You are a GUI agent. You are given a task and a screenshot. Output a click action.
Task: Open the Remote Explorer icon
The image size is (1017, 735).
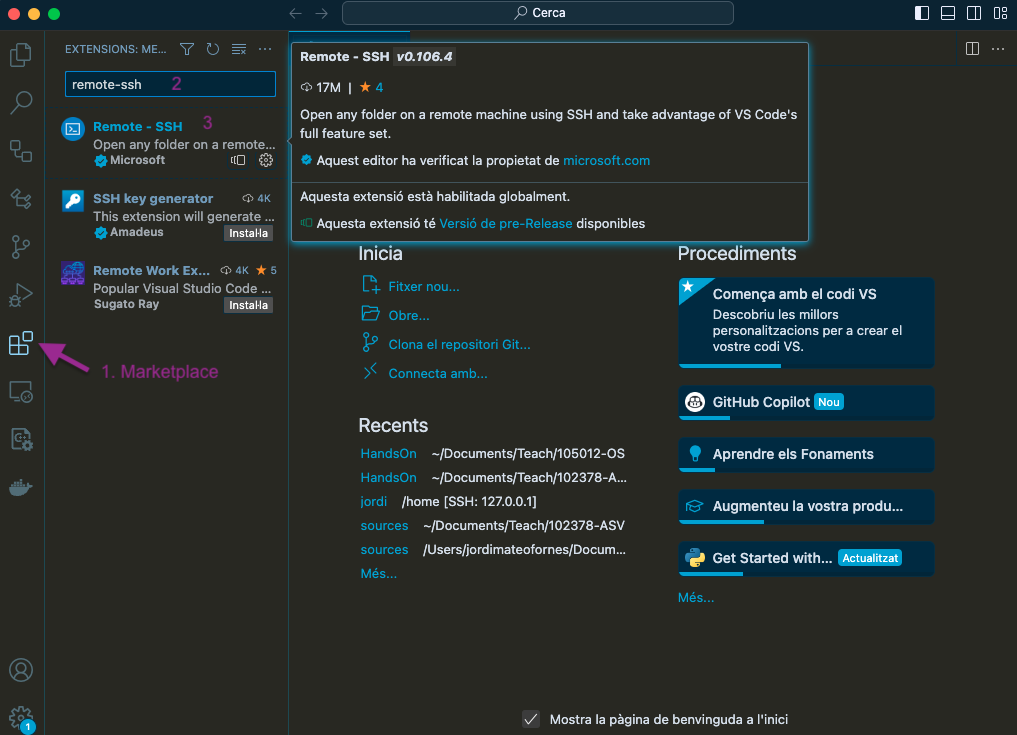coord(21,392)
